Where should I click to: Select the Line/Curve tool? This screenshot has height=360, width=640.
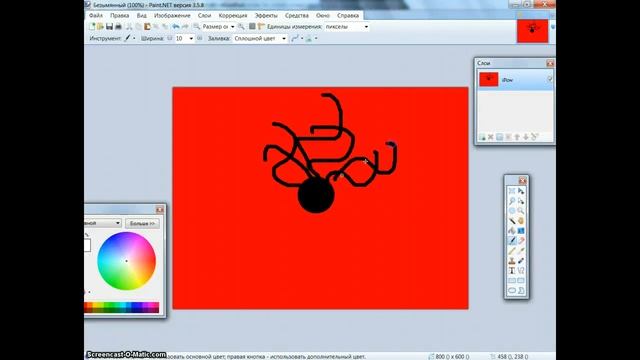pos(521,271)
